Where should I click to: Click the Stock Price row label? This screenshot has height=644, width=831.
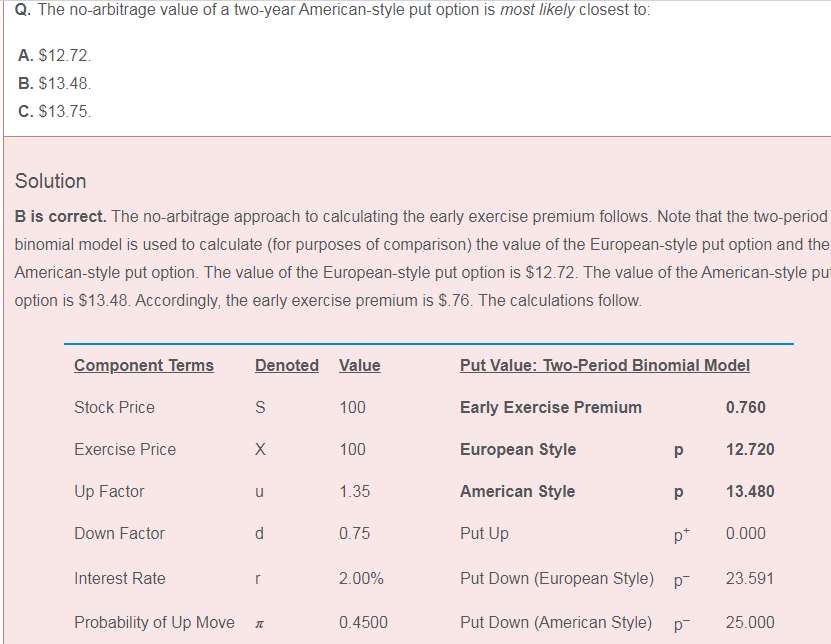click(114, 407)
